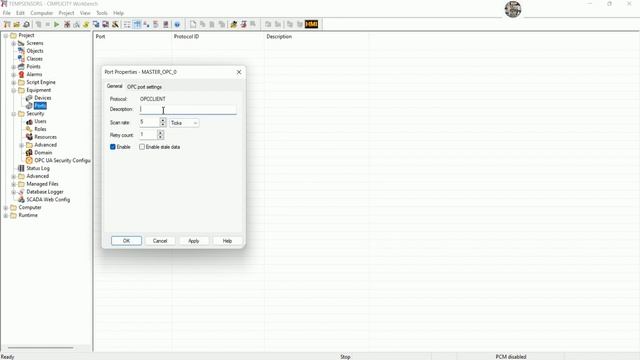The height and width of the screenshot is (360, 640).
Task: Click Cancel in Port Properties dialog
Action: 160,241
